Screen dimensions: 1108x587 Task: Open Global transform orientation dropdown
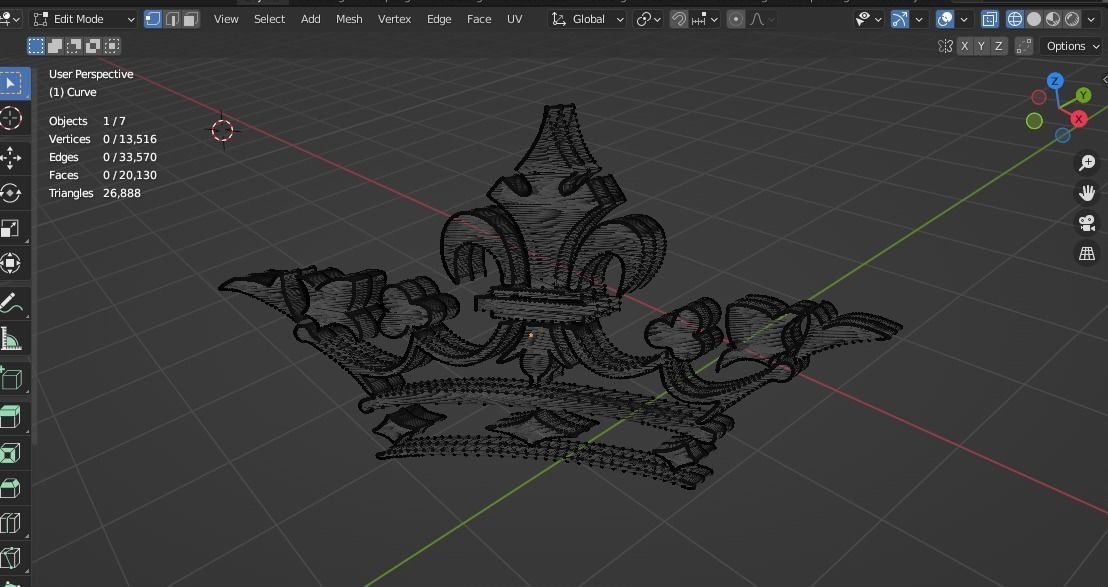(588, 19)
